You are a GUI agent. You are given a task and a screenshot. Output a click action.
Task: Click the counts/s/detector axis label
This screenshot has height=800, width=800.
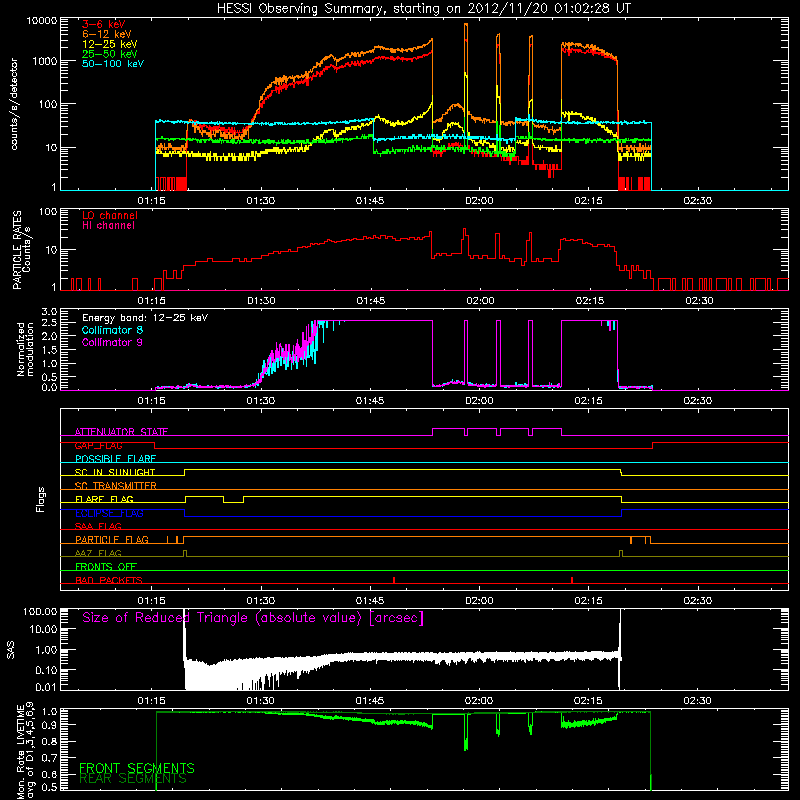(x=14, y=104)
